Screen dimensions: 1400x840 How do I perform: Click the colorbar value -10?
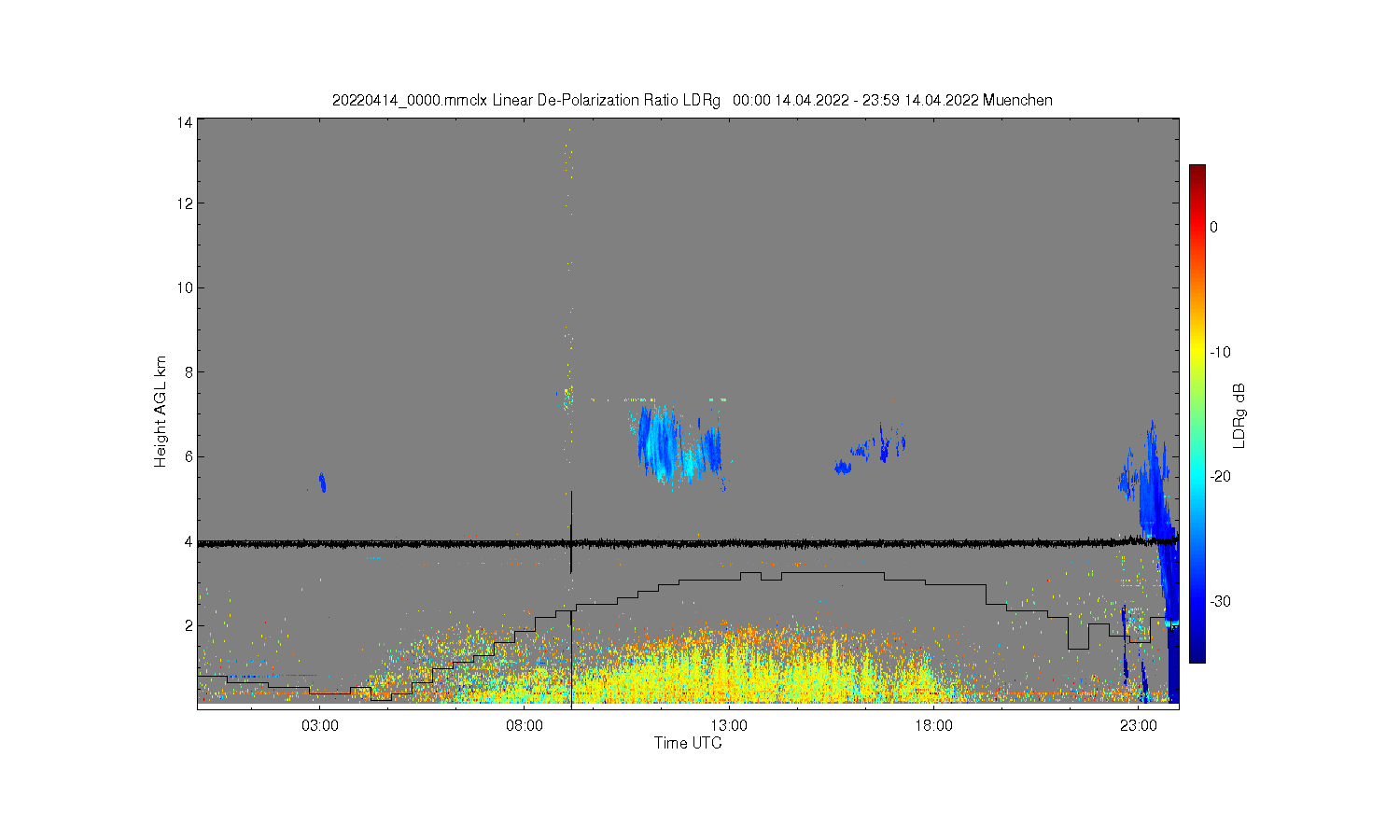pos(1221,352)
